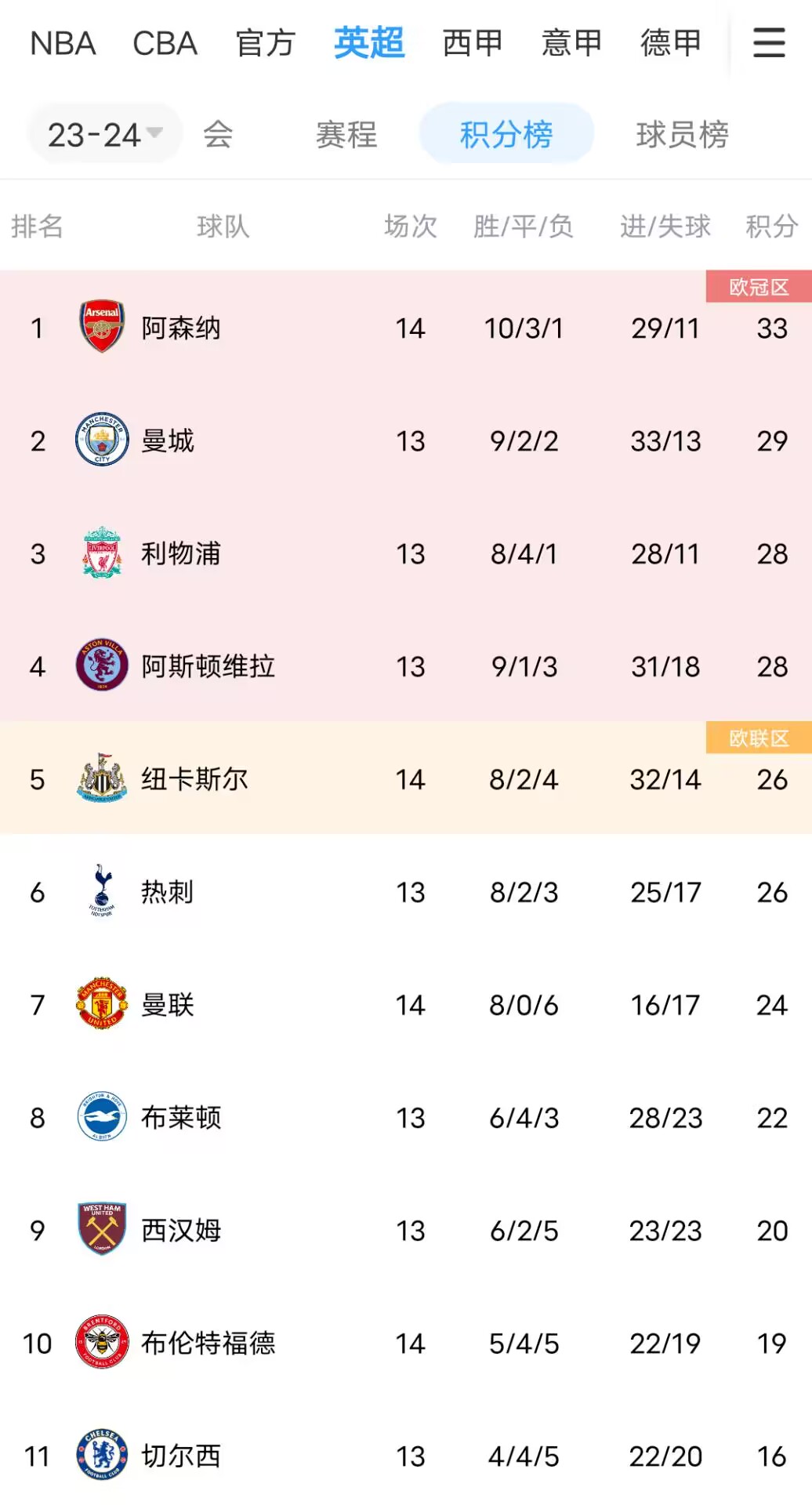Click the Manchester City club crest
812x1505 pixels.
click(102, 440)
